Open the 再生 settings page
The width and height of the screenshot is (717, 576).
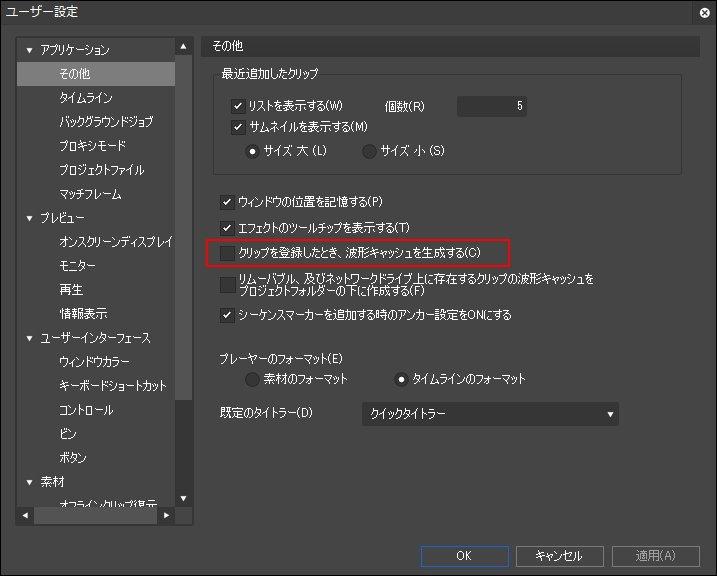[71, 290]
